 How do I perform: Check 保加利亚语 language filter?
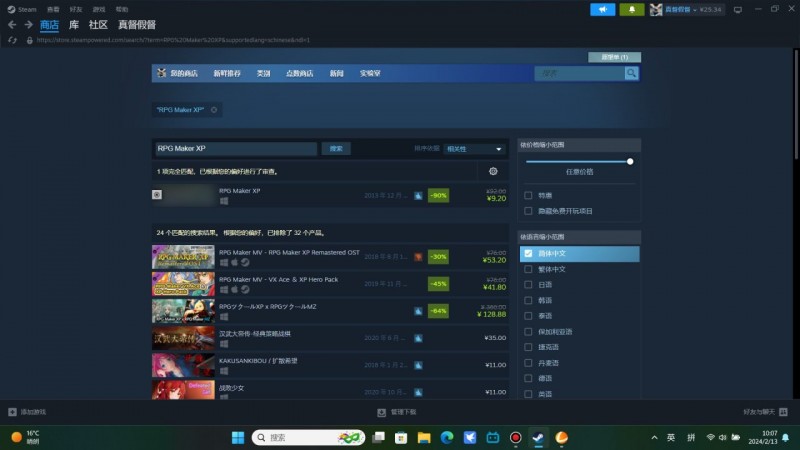(x=528, y=332)
